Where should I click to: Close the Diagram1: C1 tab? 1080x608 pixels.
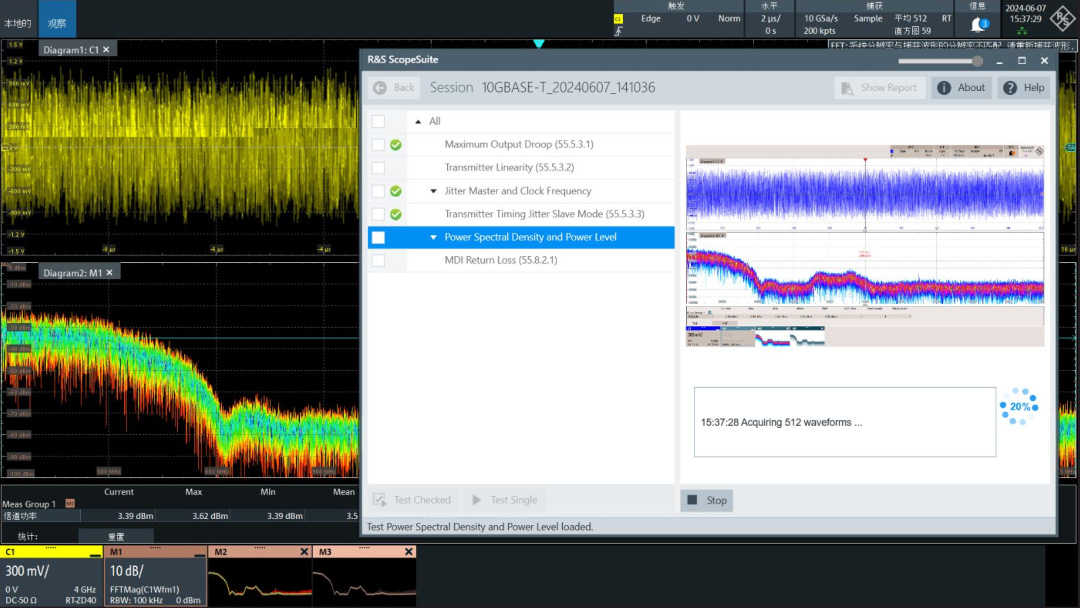106,50
